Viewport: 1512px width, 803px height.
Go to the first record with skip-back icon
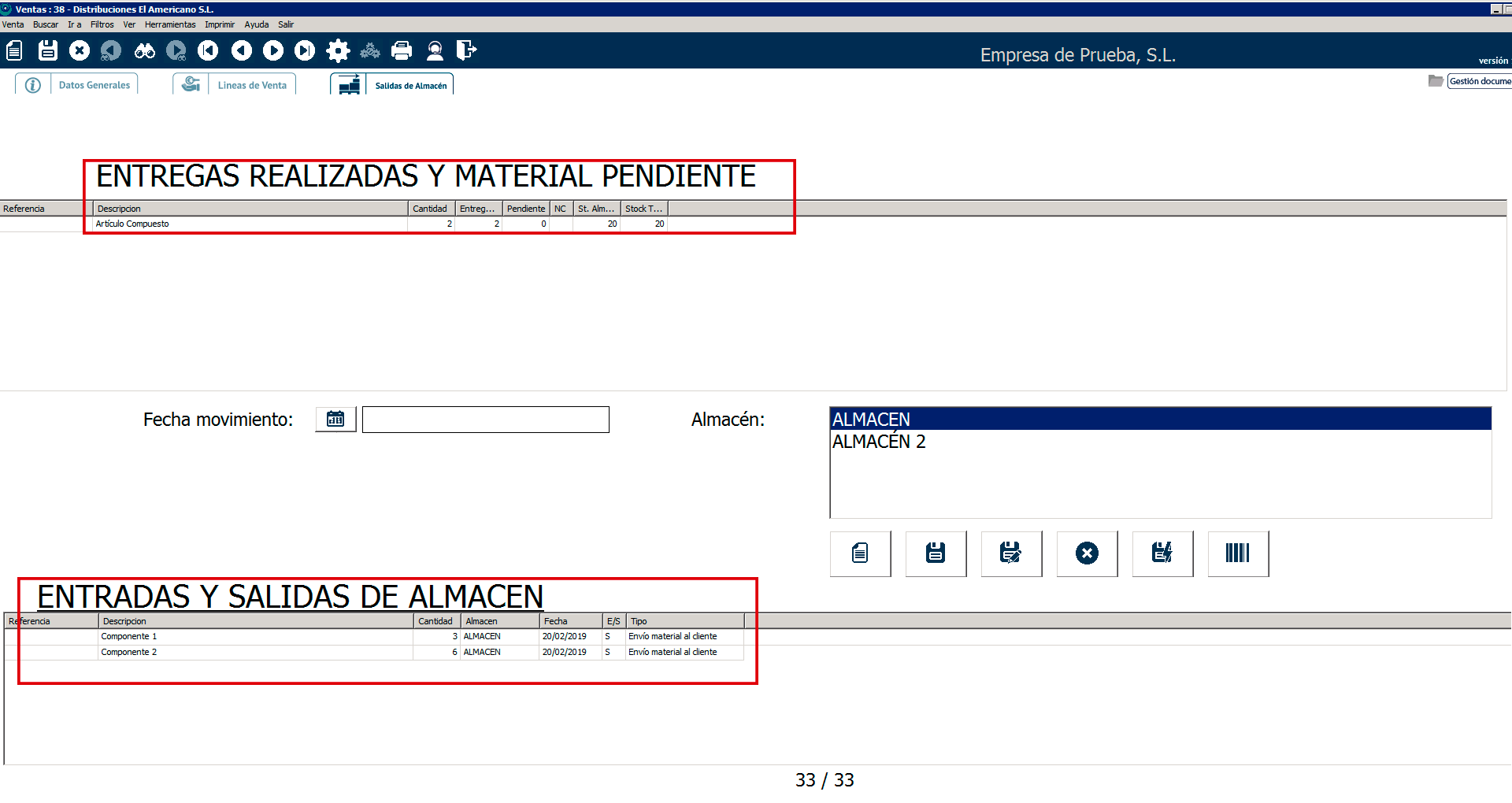pyautogui.click(x=208, y=51)
